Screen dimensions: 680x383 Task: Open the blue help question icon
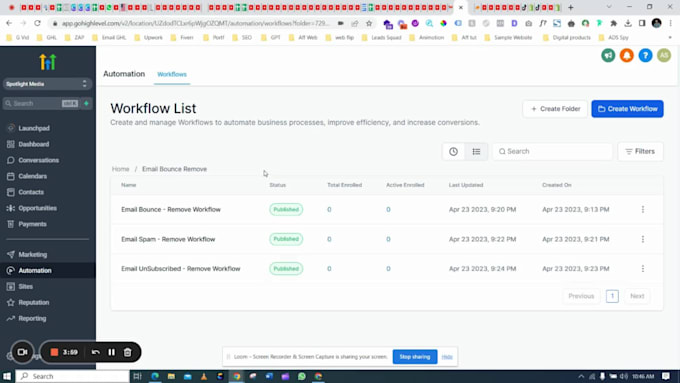point(645,56)
